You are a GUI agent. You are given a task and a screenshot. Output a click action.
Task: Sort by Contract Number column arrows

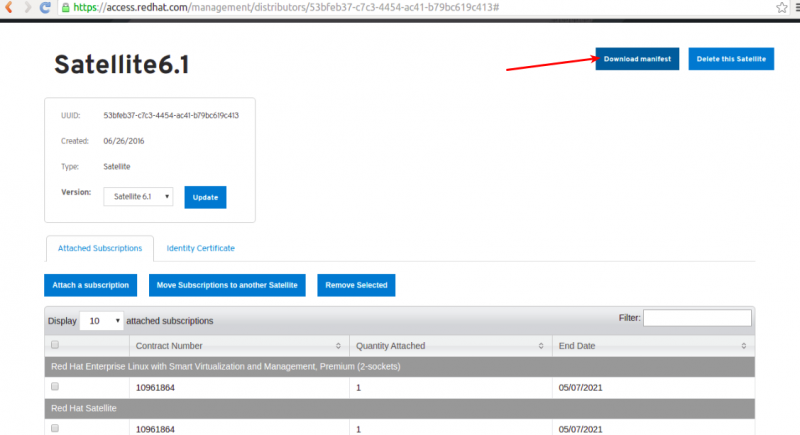click(338, 346)
